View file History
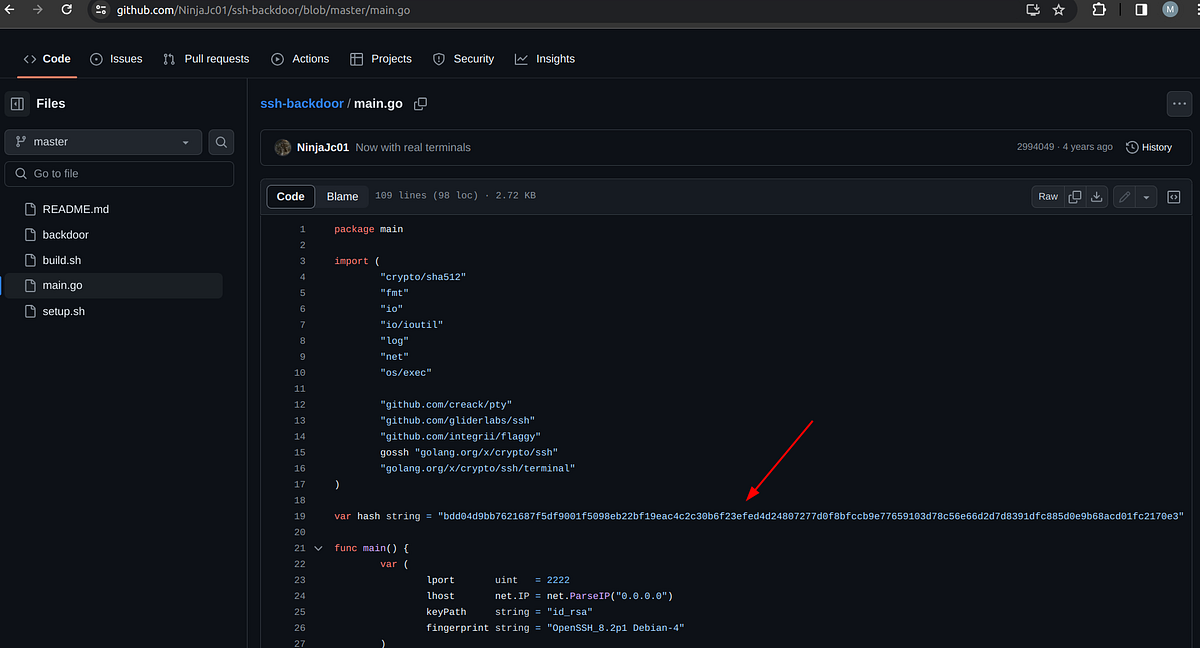 (1149, 147)
